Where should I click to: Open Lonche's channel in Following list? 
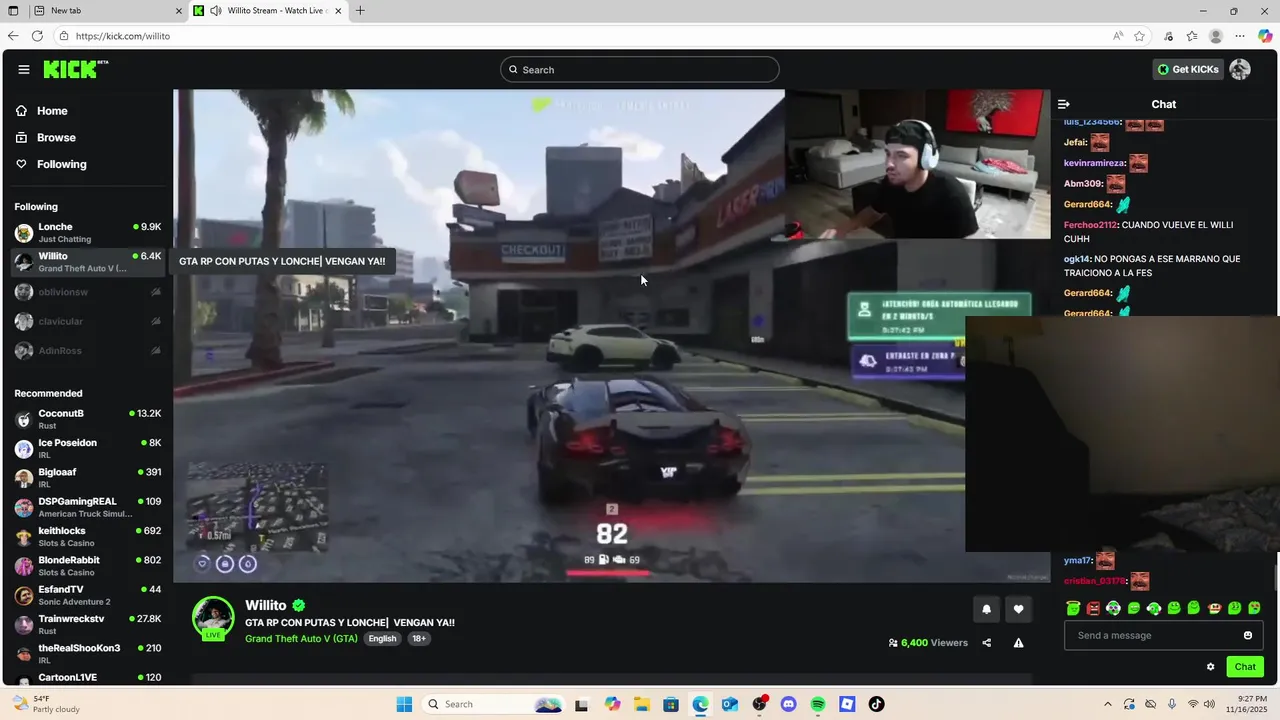88,232
